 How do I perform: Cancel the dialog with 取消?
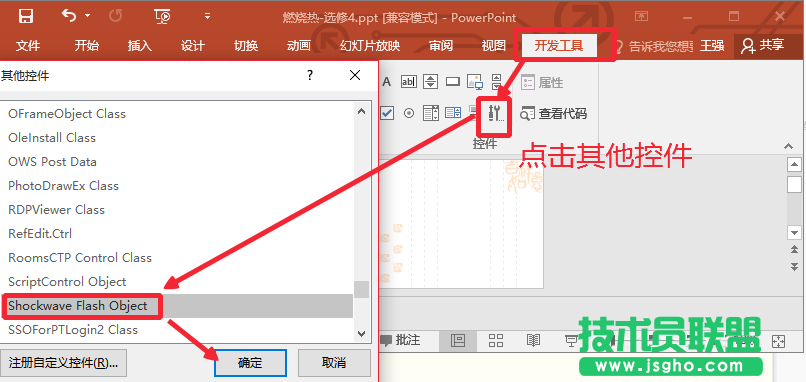pyautogui.click(x=334, y=363)
